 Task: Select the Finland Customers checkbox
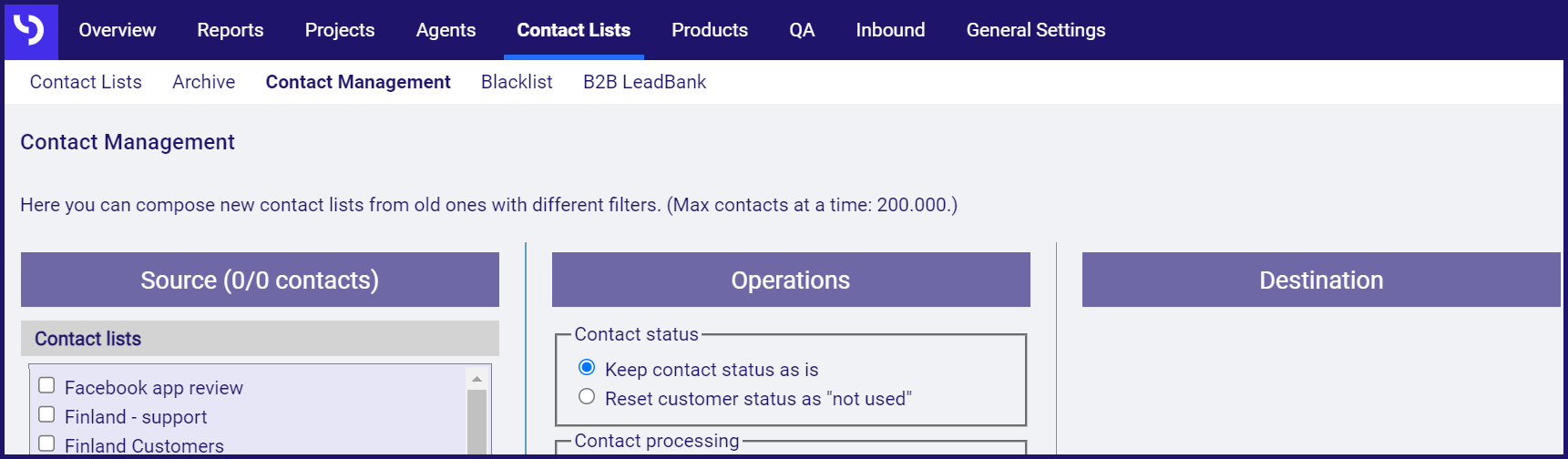tap(46, 444)
